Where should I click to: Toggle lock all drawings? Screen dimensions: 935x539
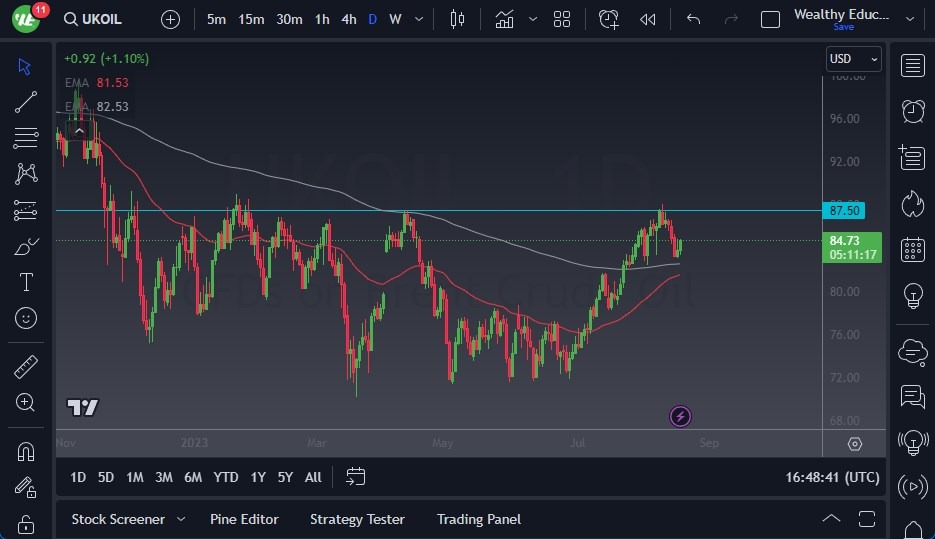26,523
